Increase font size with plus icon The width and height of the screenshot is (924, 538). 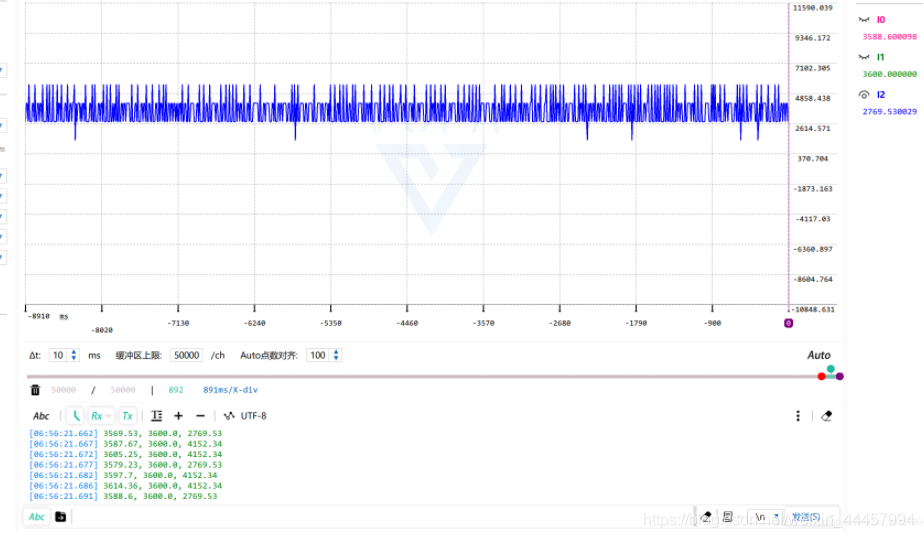pyautogui.click(x=179, y=416)
